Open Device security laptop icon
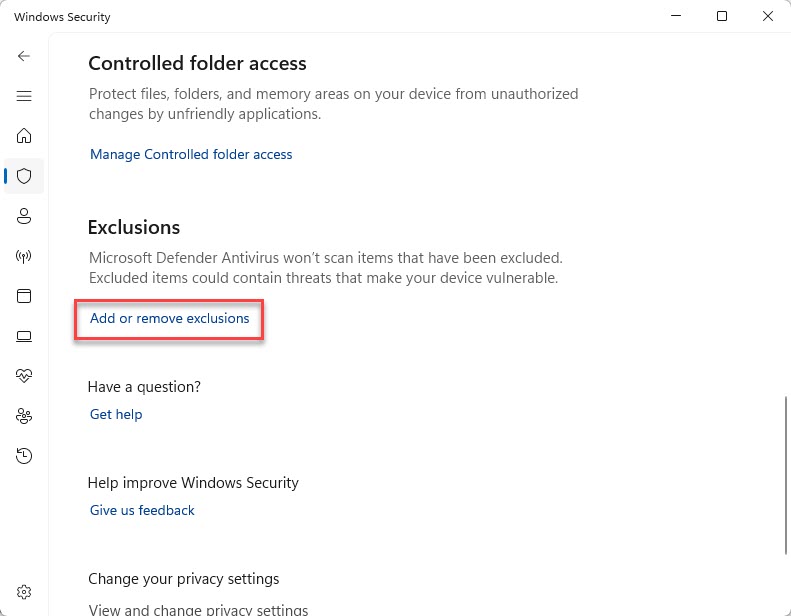This screenshot has height=616, width=791. [x=24, y=336]
